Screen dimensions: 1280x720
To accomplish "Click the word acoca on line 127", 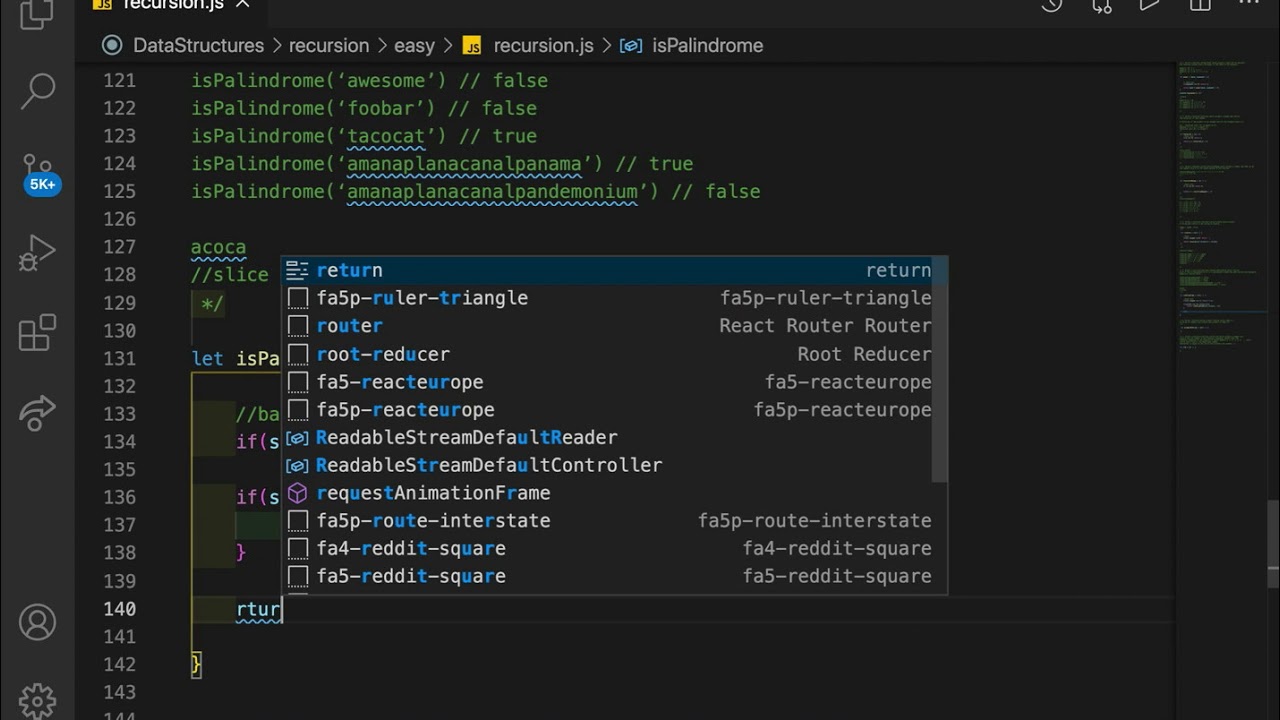I will click(x=218, y=248).
